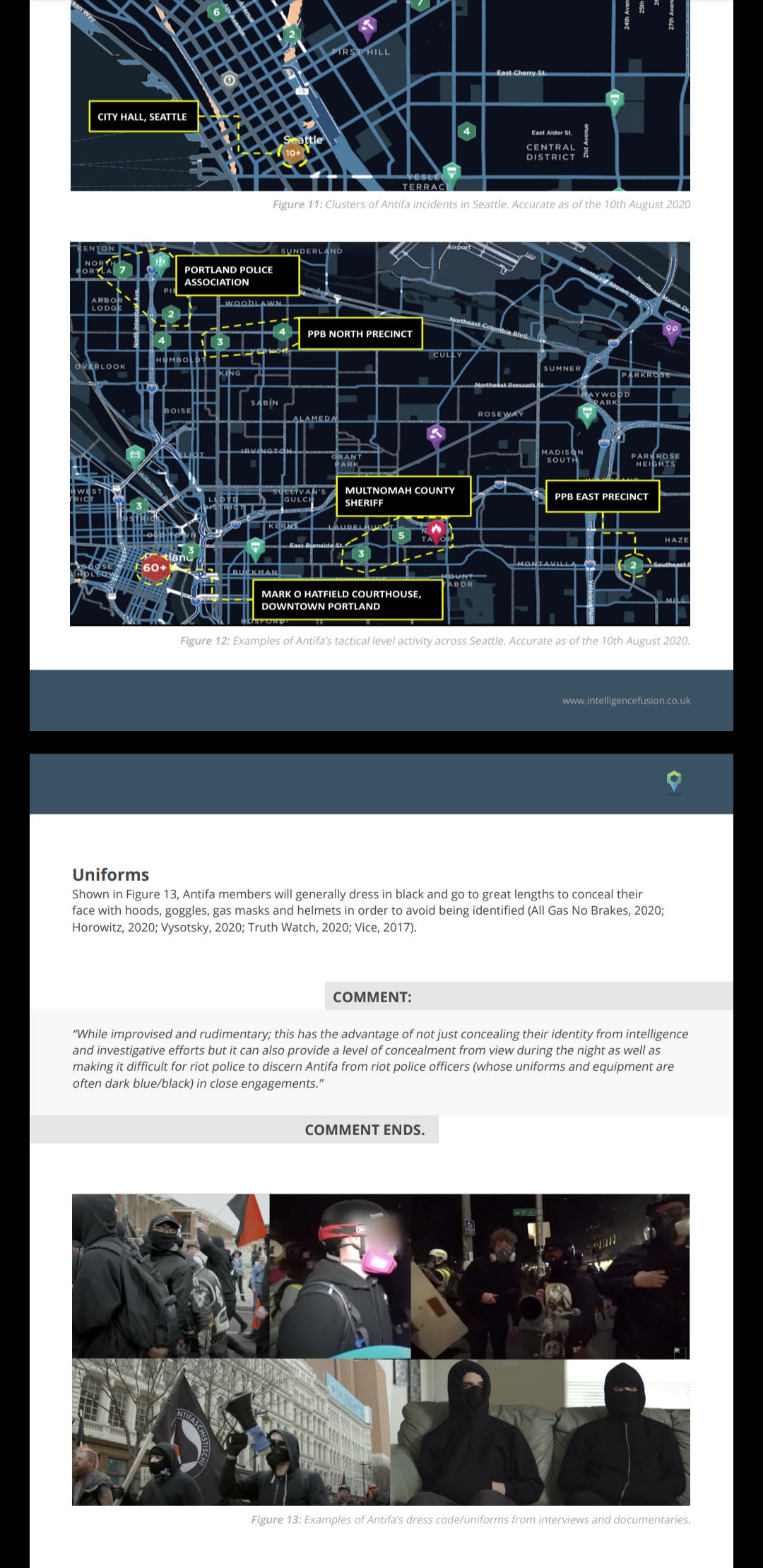
Task: Tap green marker 3 above Lloyd District area
Action: pos(139,506)
